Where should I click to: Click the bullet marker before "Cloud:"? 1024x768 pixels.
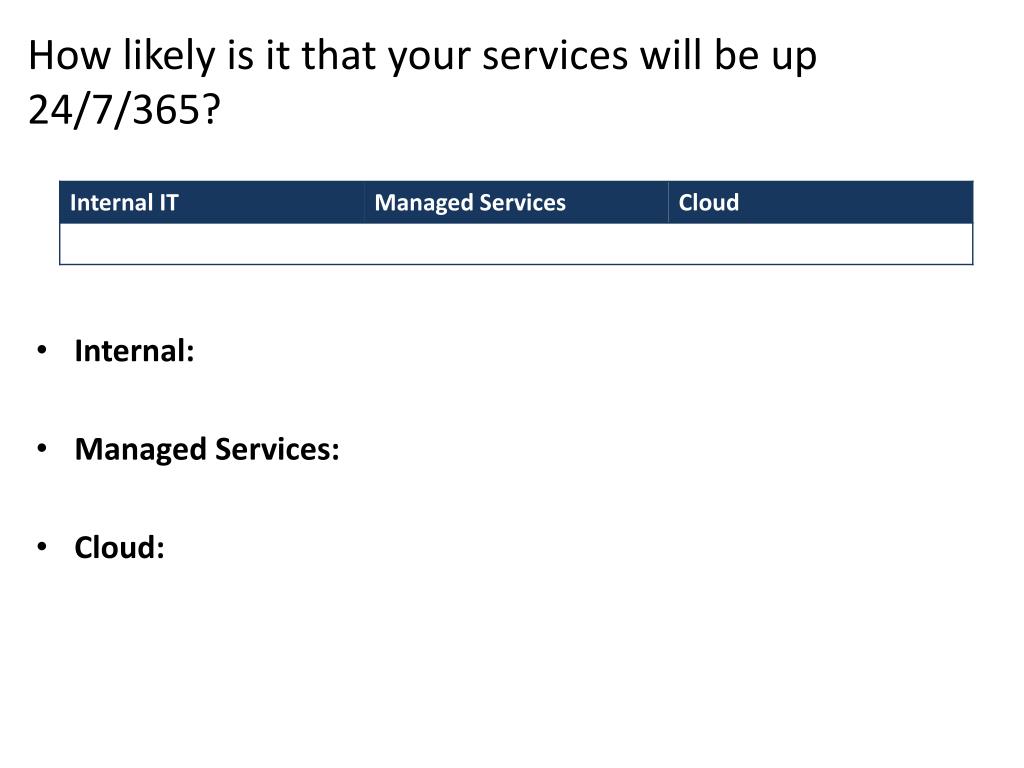[42, 547]
